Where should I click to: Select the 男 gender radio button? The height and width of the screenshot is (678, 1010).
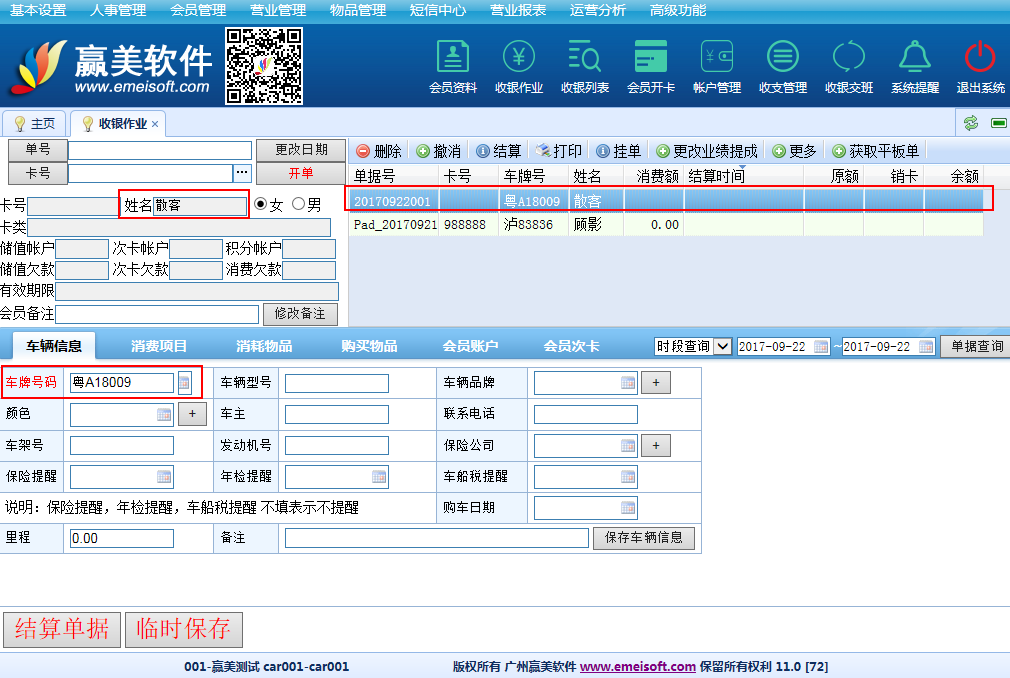pos(298,204)
